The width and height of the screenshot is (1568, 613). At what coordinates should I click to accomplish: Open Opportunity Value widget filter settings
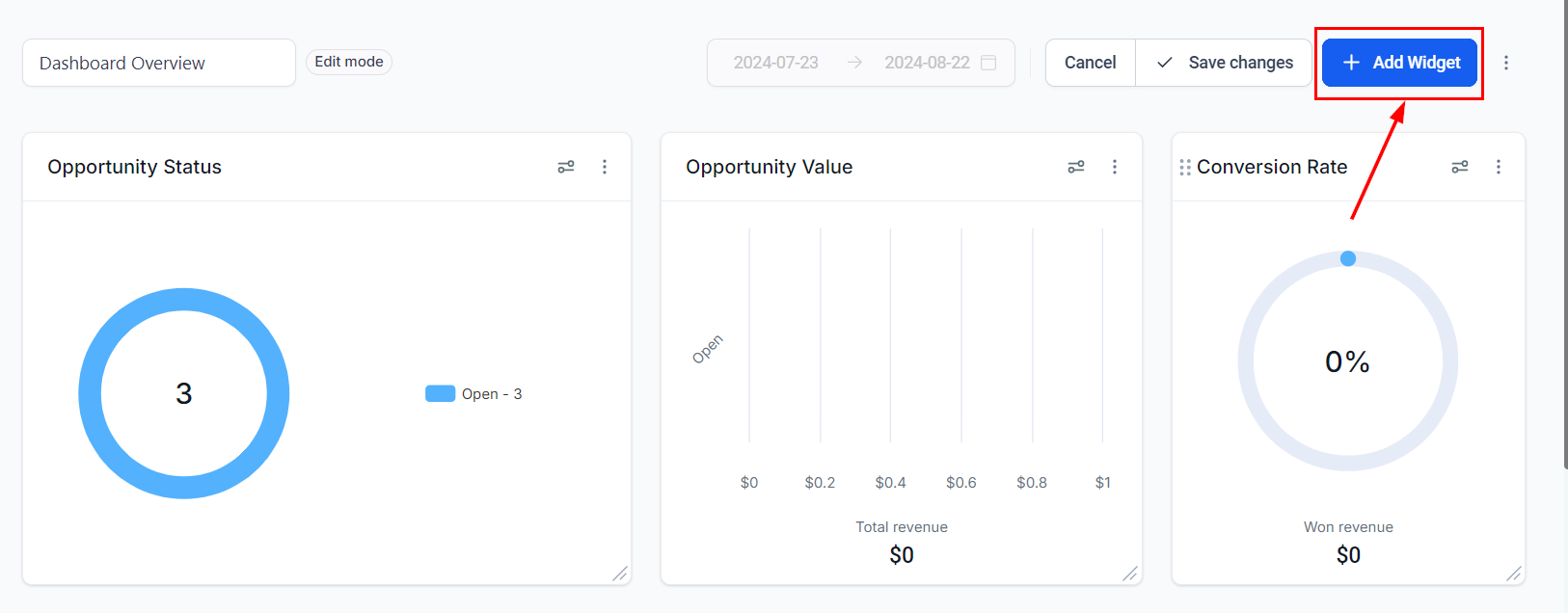pos(1076,167)
